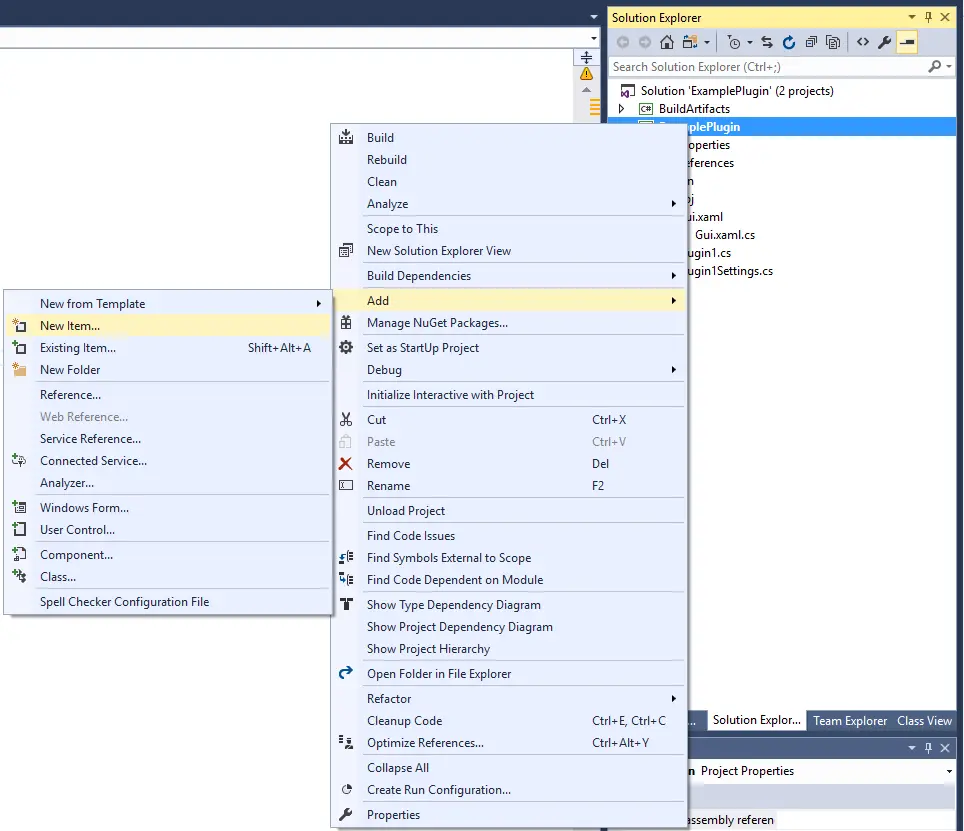The height and width of the screenshot is (831, 964).
Task: Click the Home icon in Solution Explorer toolbar
Action: (x=666, y=42)
